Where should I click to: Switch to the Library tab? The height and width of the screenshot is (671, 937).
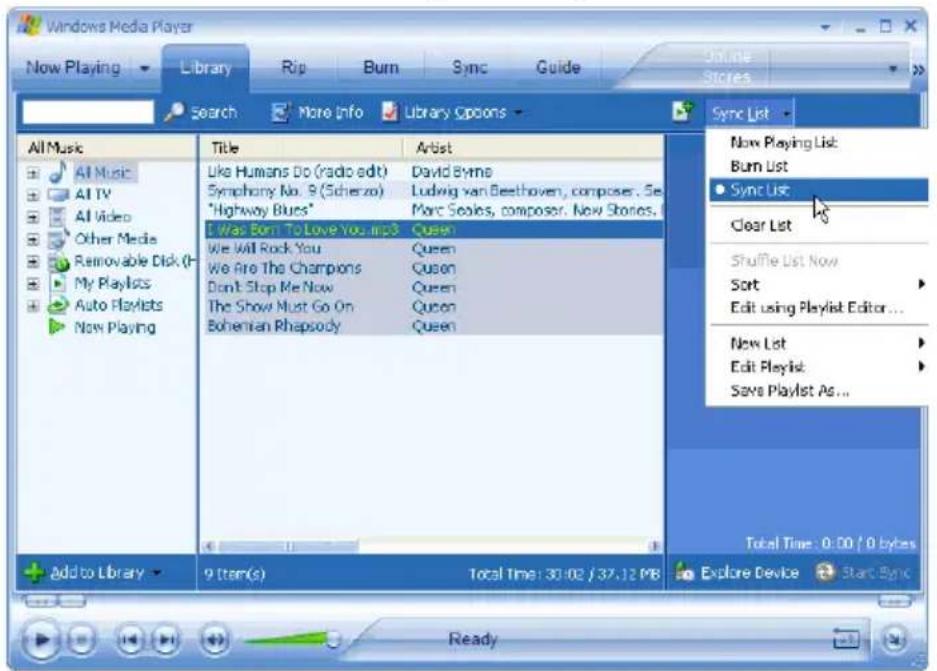[x=206, y=68]
